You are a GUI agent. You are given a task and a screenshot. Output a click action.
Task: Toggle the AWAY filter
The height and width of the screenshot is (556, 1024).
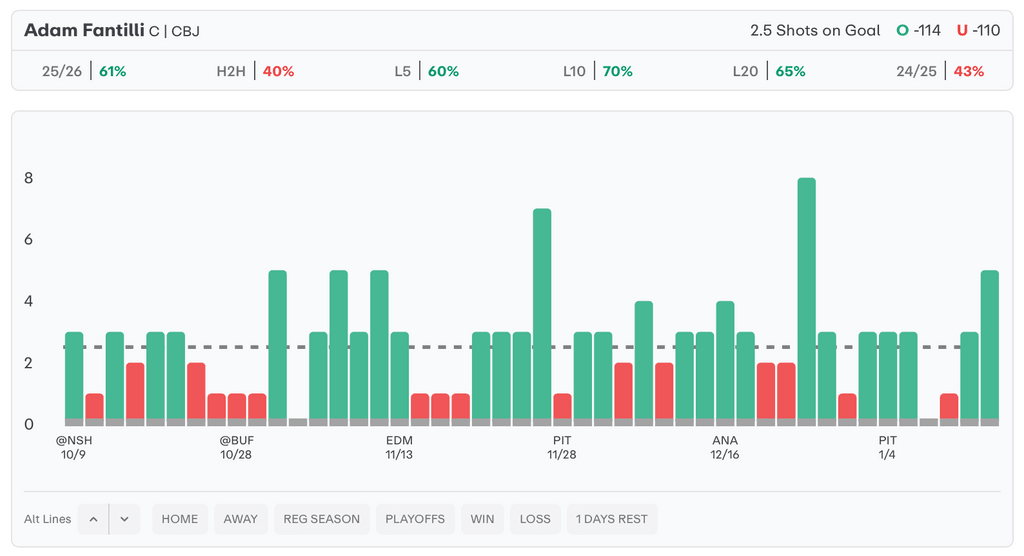pos(240,519)
